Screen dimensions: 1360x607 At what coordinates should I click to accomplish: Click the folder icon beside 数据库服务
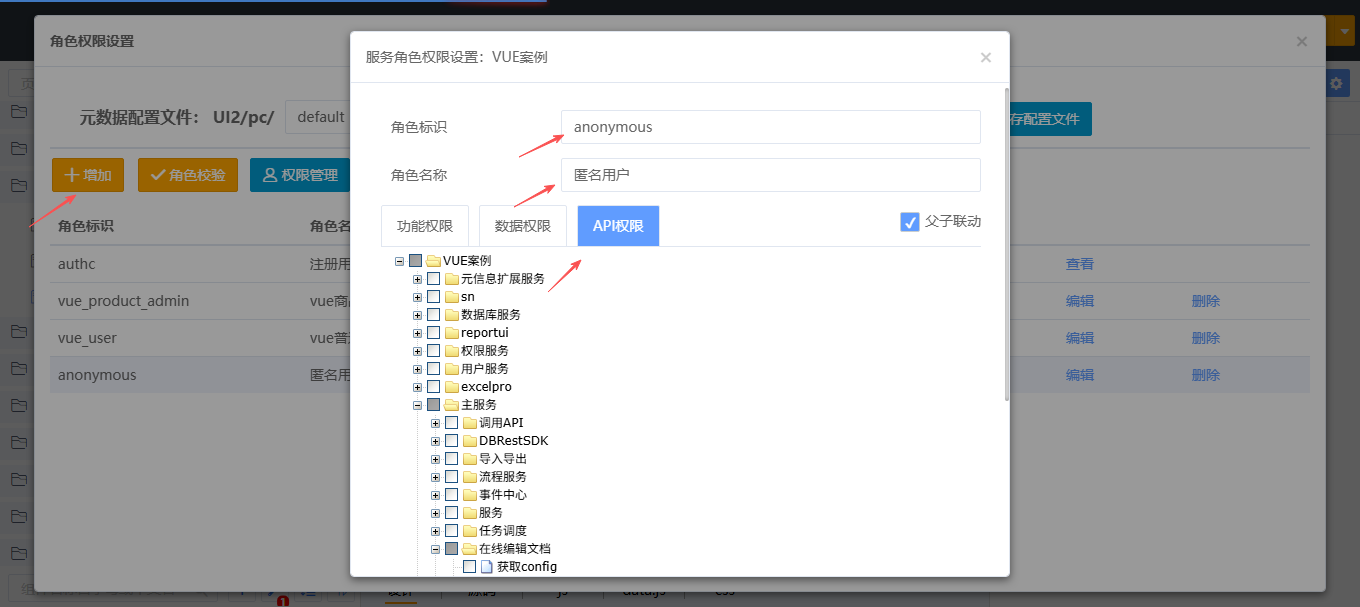tap(452, 315)
